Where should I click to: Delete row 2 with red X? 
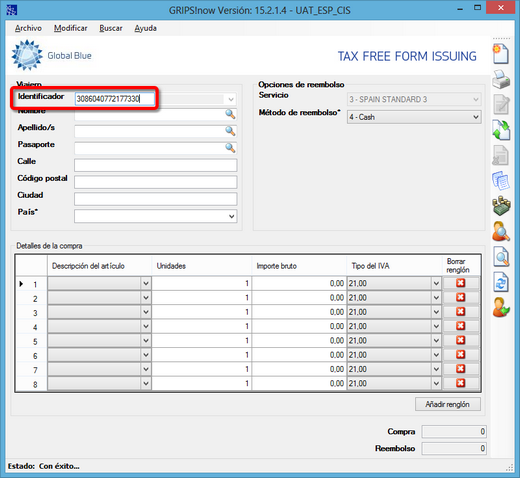pos(461,297)
